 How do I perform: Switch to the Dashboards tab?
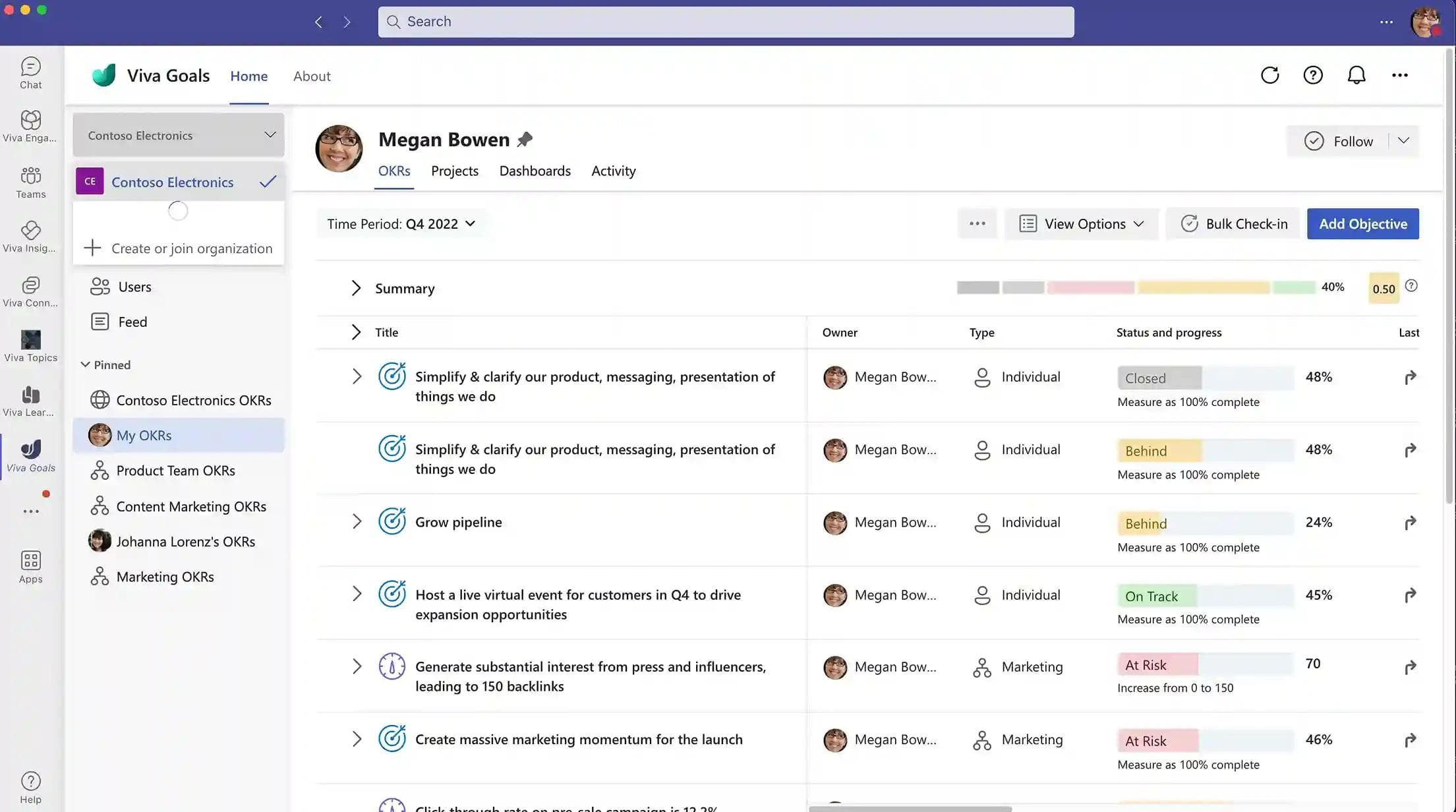pos(535,171)
